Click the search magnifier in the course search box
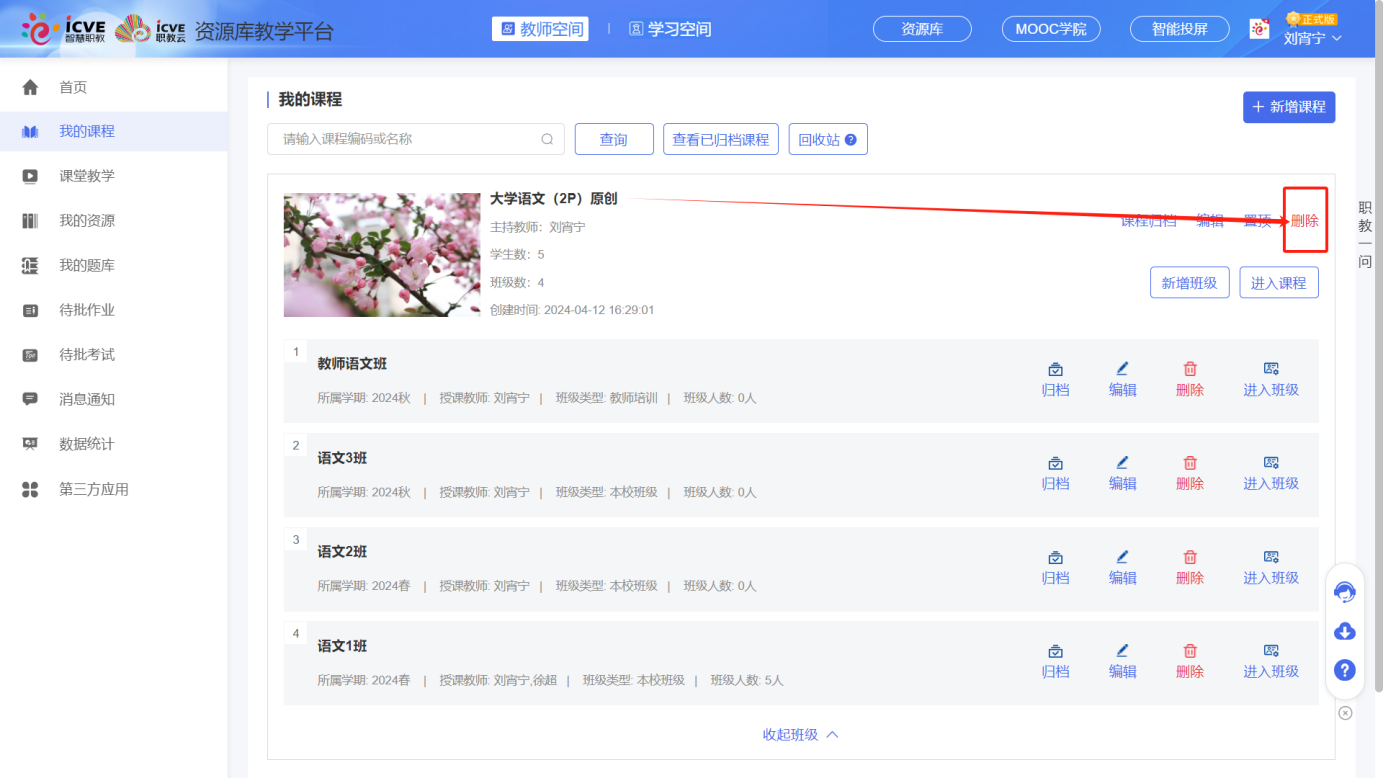Image resolution: width=1383 pixels, height=778 pixels. [x=546, y=139]
